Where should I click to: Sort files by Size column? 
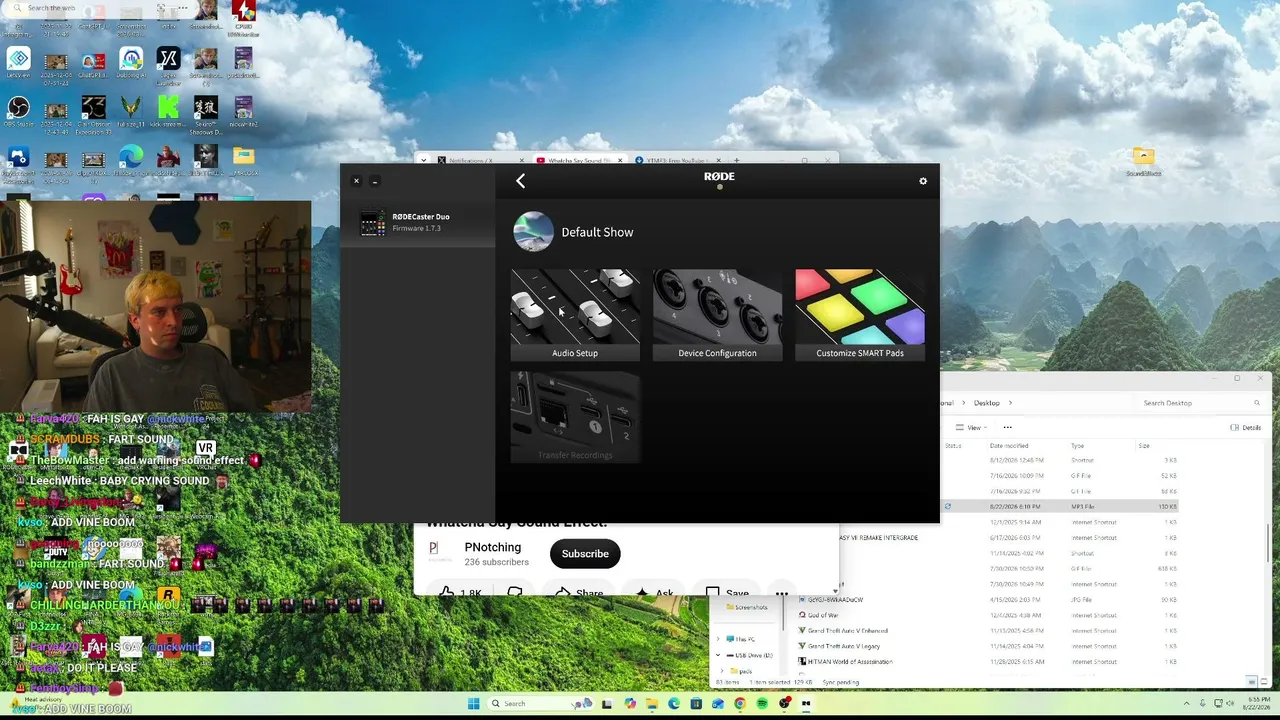(x=1143, y=445)
